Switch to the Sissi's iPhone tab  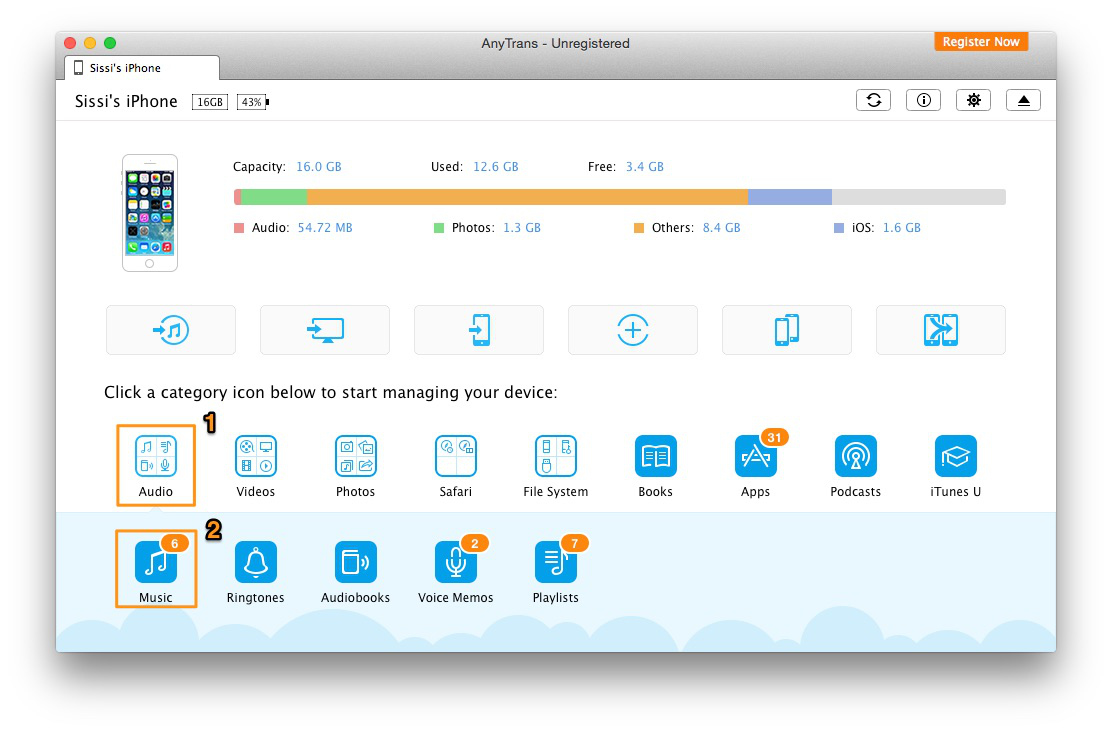pyautogui.click(x=142, y=68)
